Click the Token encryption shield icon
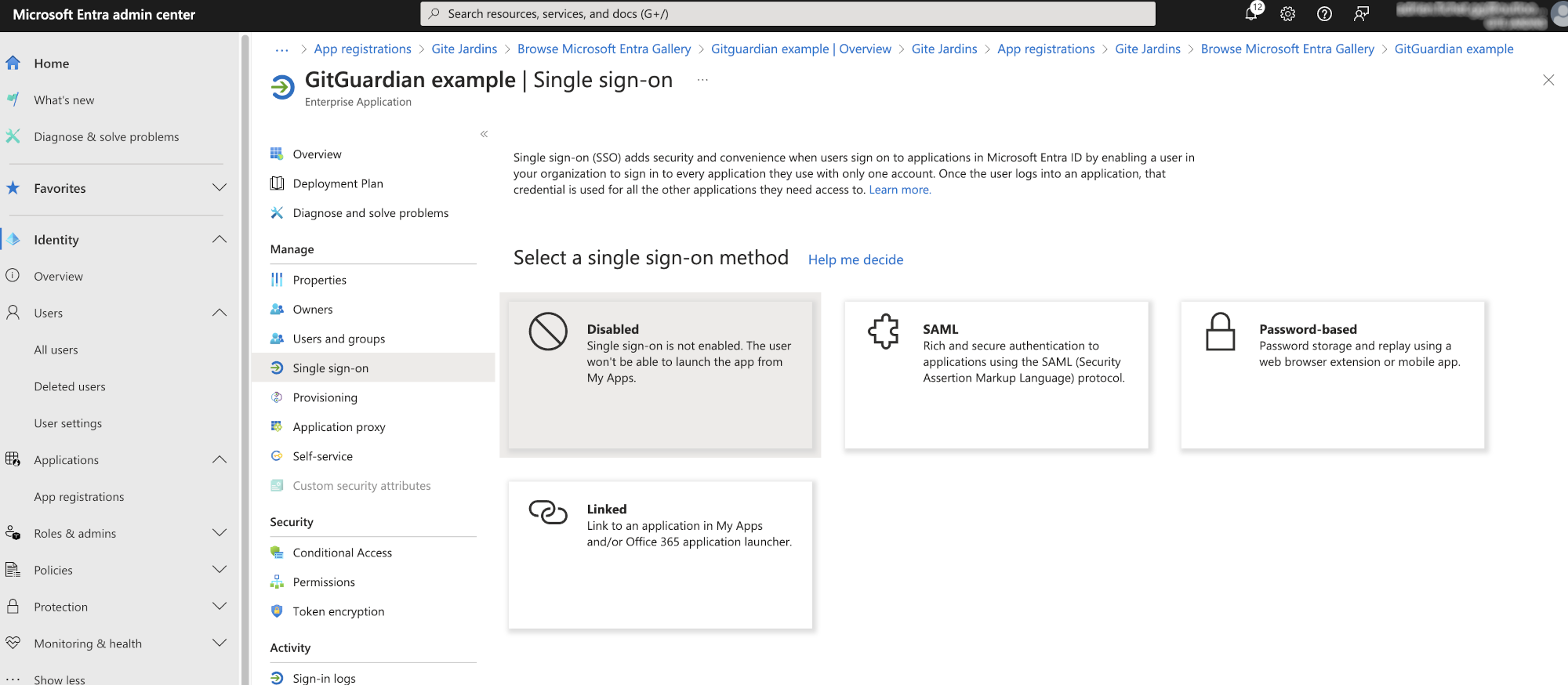Viewport: 1568px width, 685px height. (x=277, y=611)
